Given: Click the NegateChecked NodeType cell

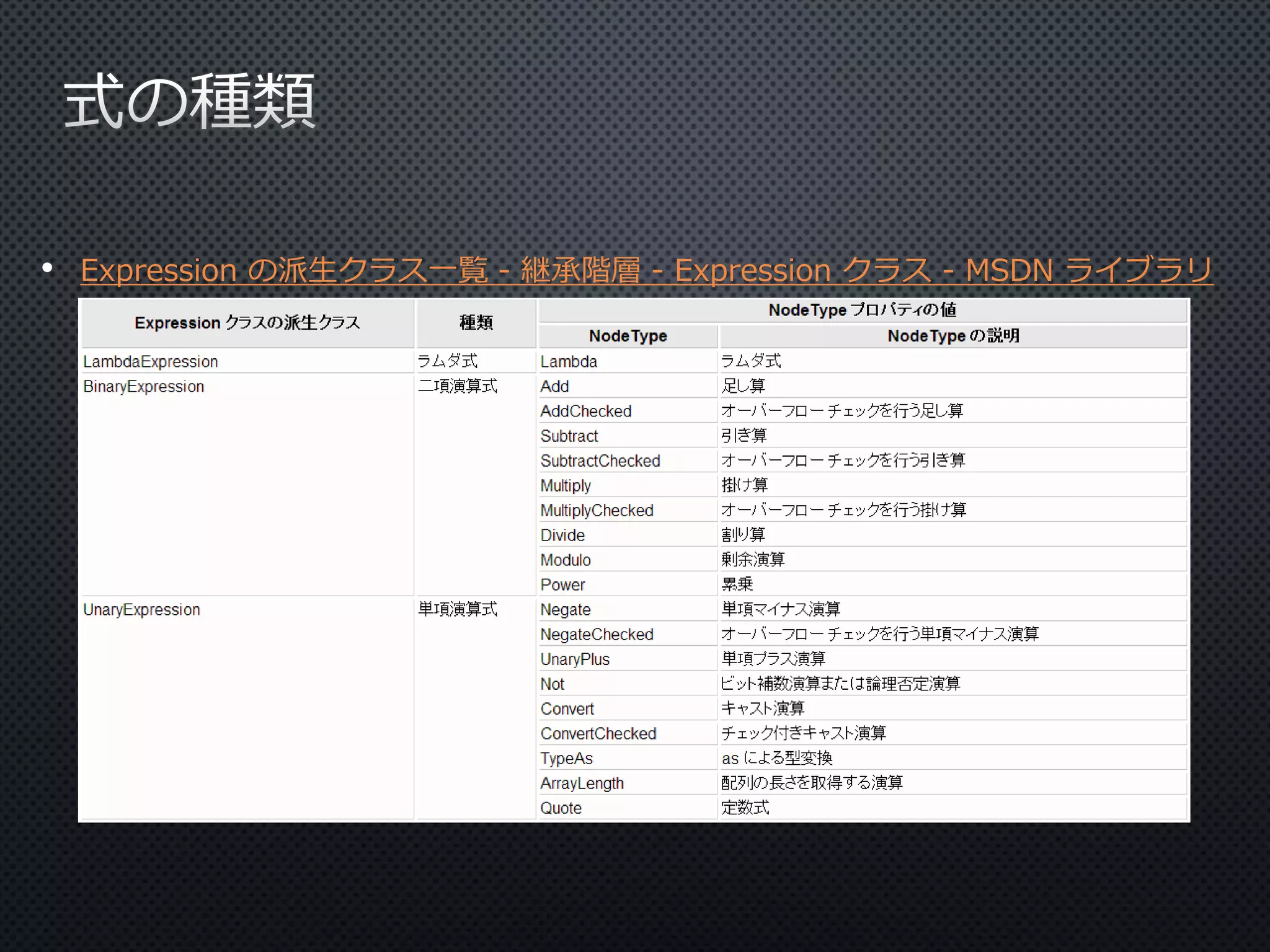Looking at the screenshot, I should (x=628, y=634).
